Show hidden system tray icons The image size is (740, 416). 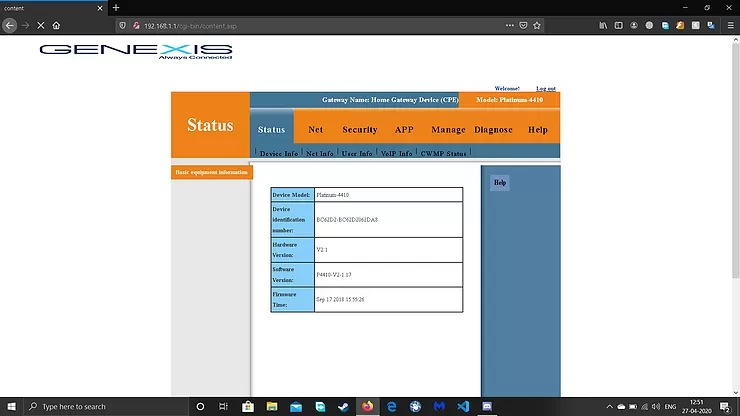[x=609, y=407]
